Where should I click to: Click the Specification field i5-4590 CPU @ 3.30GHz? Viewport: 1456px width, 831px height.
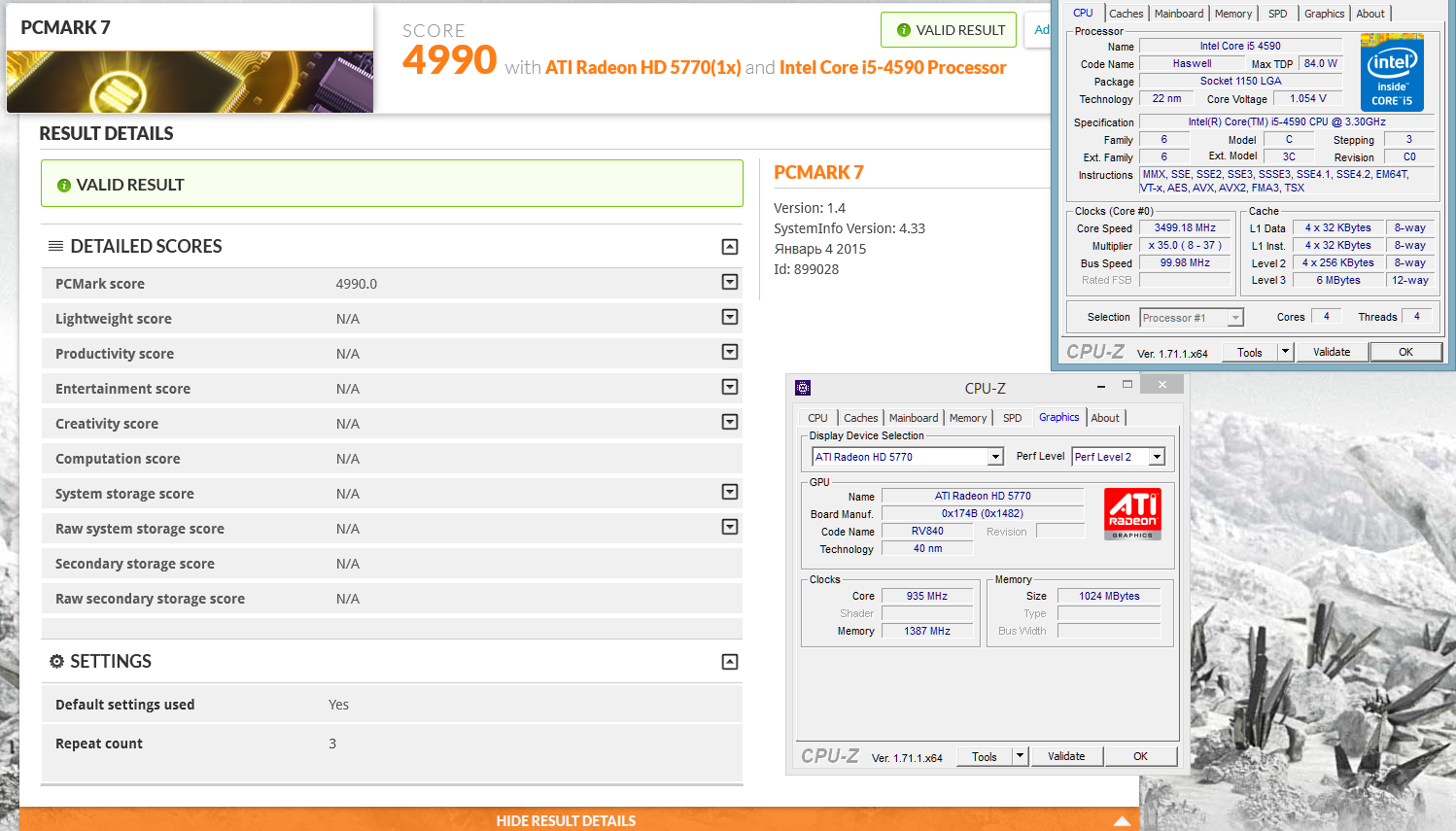click(x=1287, y=121)
